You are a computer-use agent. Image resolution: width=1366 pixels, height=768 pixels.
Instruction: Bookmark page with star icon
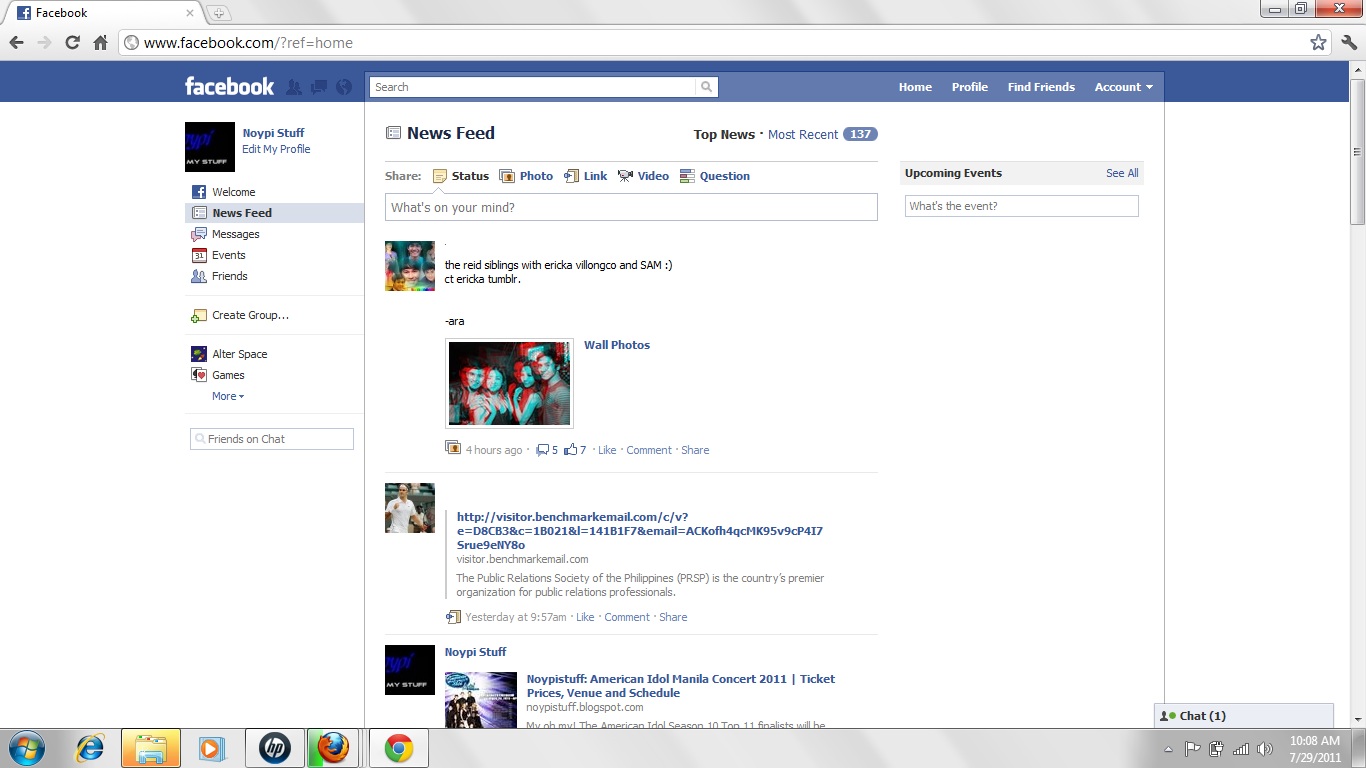(x=1318, y=42)
